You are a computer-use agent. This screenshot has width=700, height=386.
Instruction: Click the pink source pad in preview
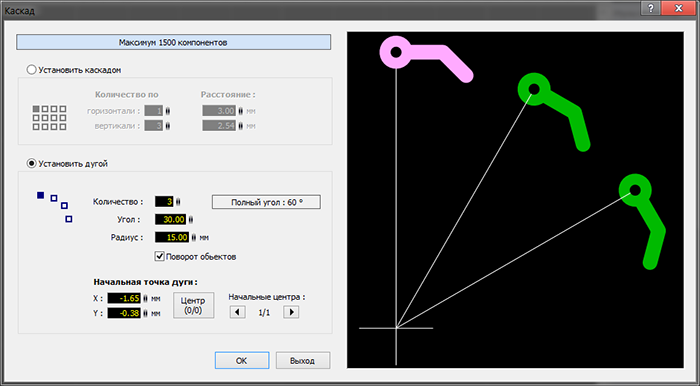click(x=396, y=52)
